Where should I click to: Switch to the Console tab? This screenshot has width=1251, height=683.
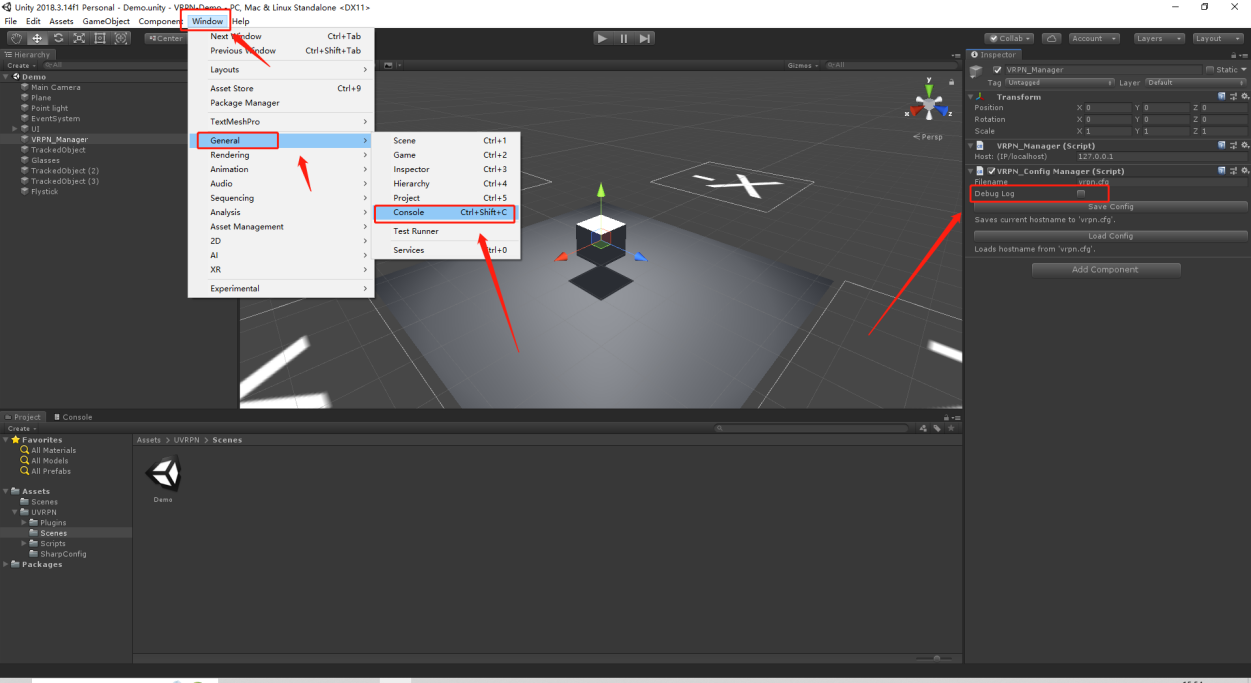73,417
